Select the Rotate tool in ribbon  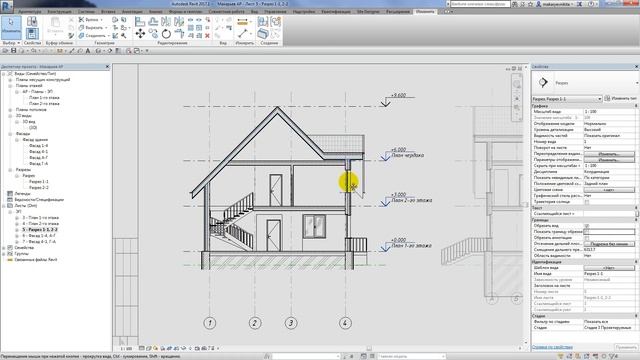166,33
